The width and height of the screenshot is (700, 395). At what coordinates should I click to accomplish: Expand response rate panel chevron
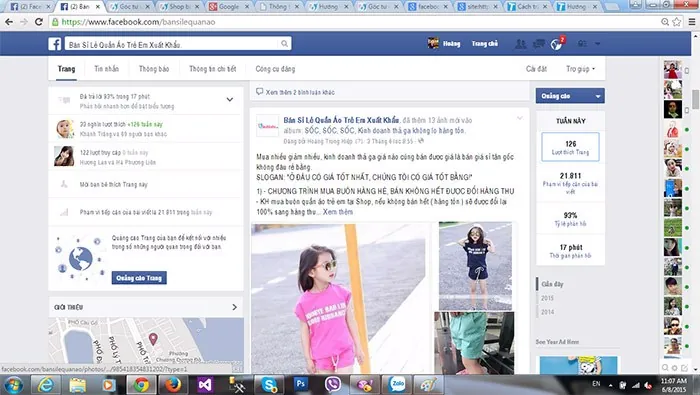tap(229, 100)
